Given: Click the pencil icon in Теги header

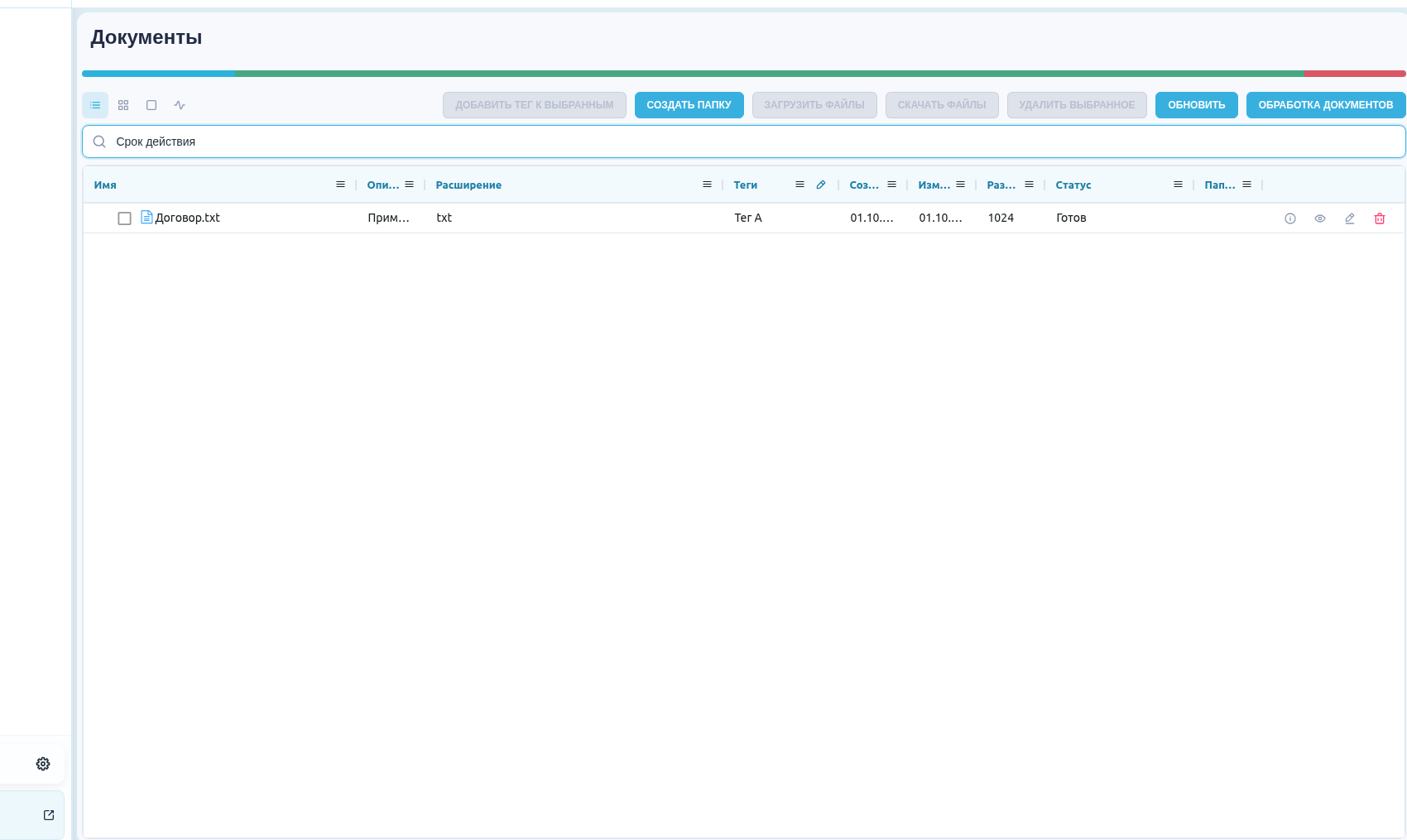Looking at the screenshot, I should coord(821,185).
